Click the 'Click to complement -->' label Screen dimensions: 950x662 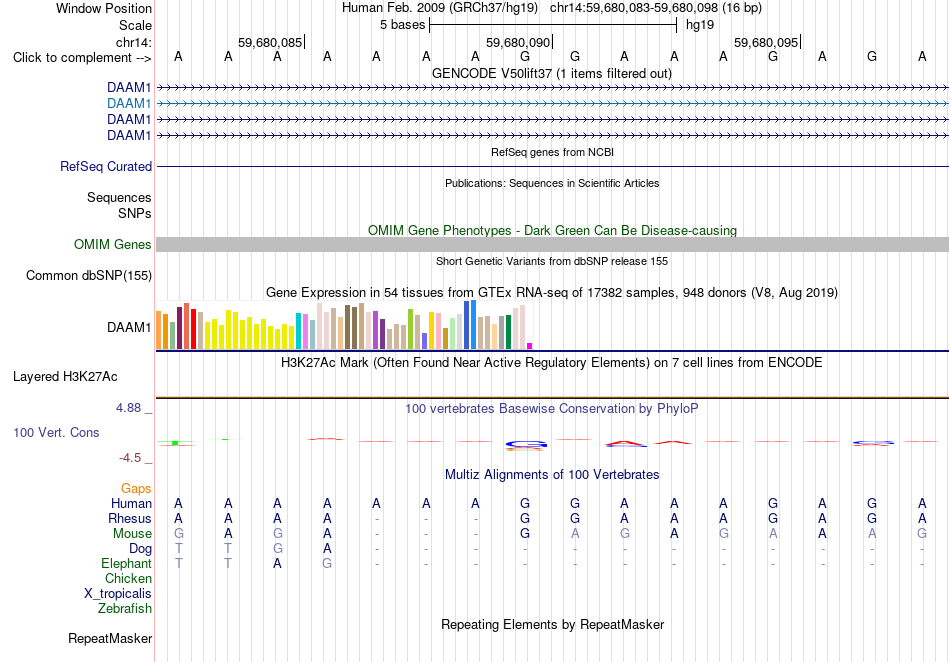click(82, 58)
